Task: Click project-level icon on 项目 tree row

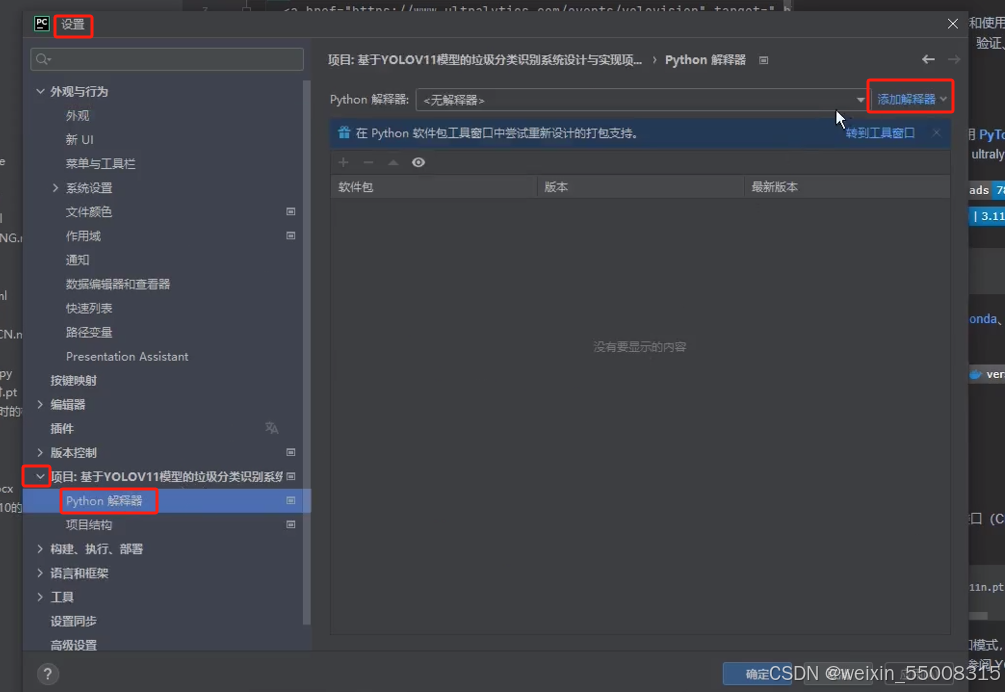Action: [291, 476]
